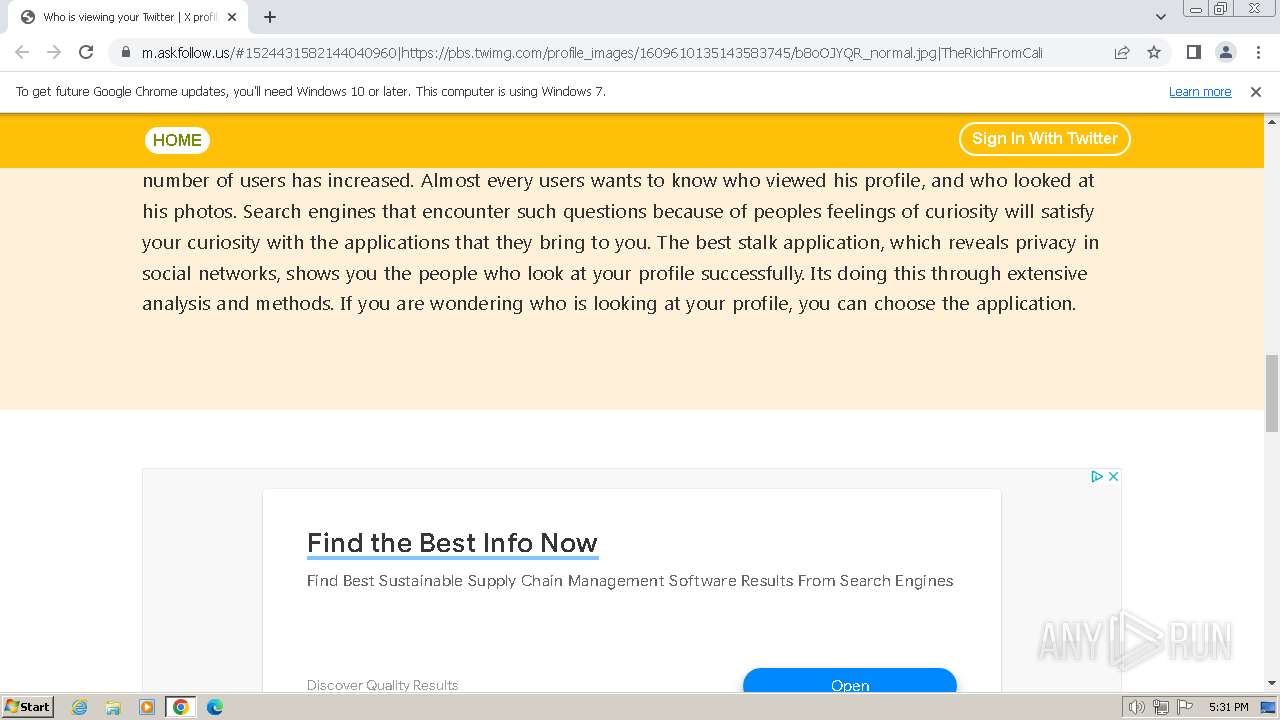Close the 'Who is viewing your Twitter' tab
This screenshot has height=720, width=1280.
(232, 17)
